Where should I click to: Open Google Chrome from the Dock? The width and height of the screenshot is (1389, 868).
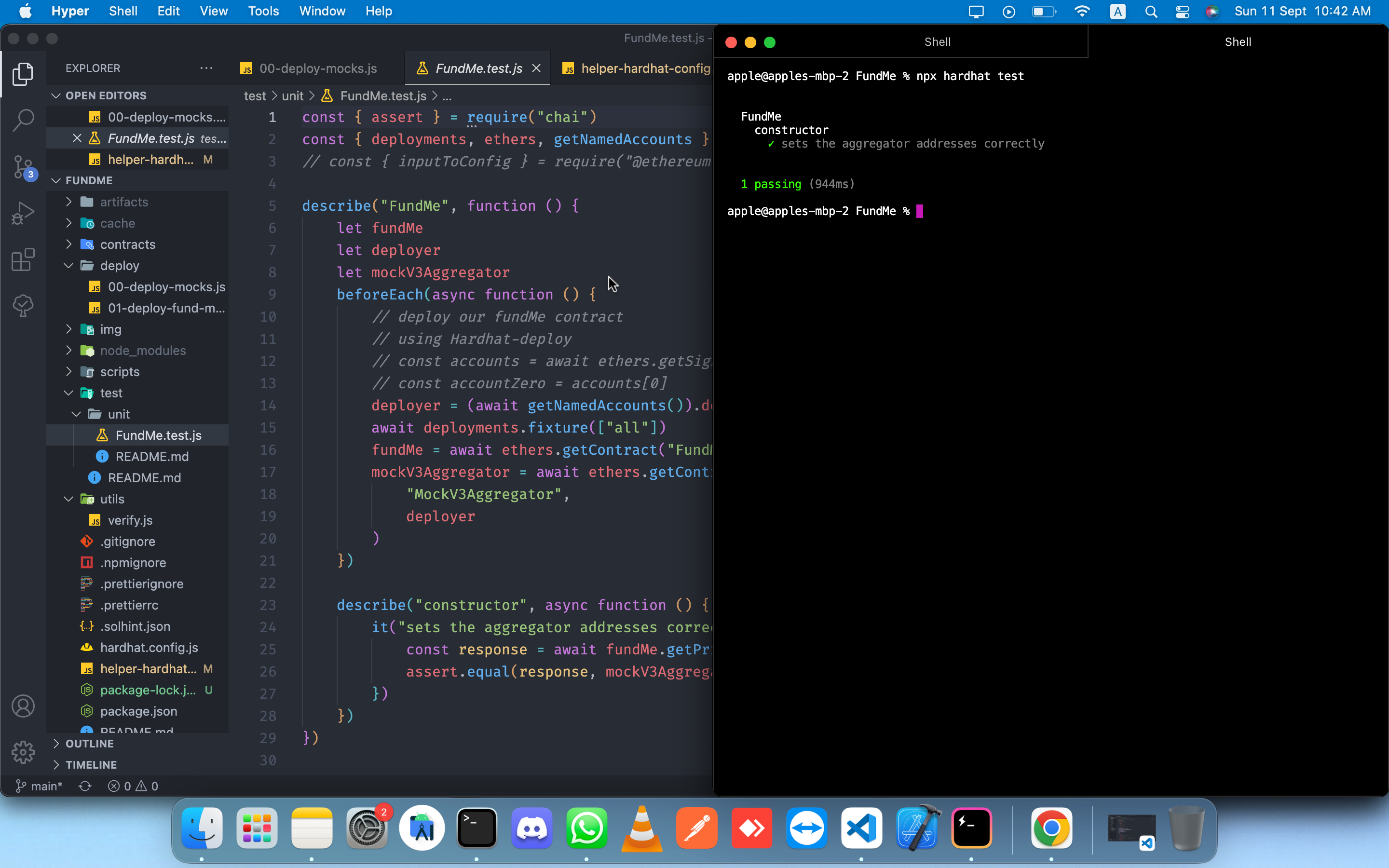tap(1051, 828)
